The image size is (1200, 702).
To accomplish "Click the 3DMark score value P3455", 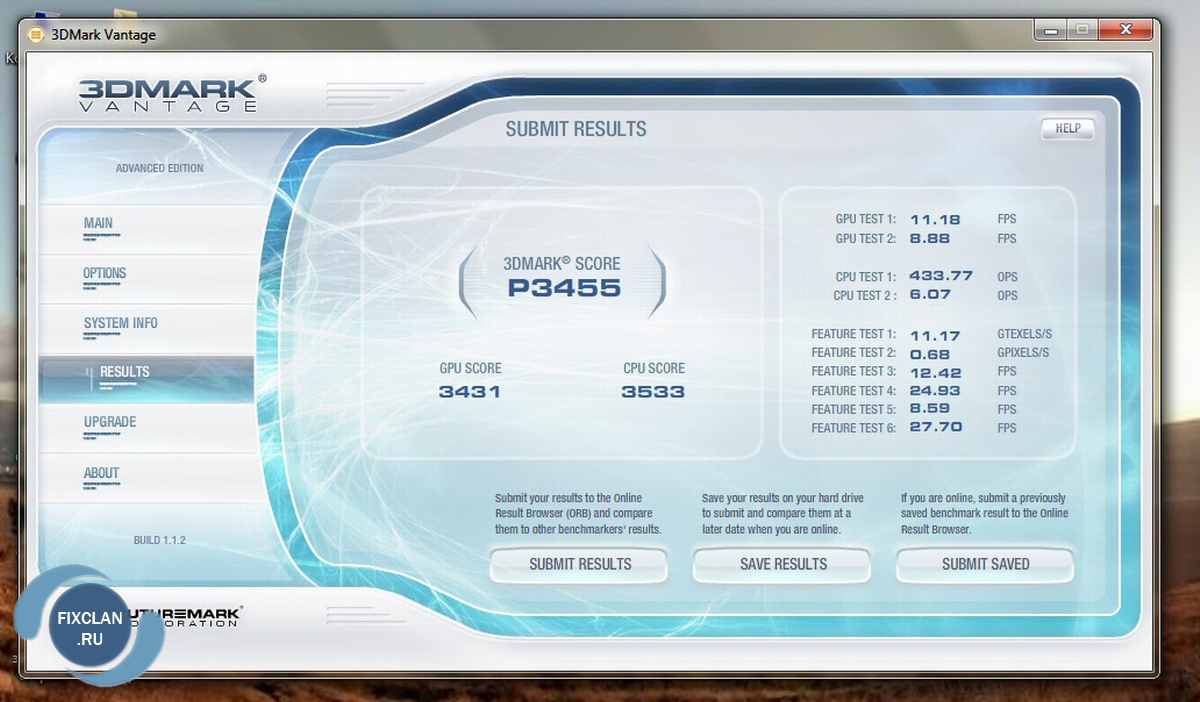I will click(564, 289).
